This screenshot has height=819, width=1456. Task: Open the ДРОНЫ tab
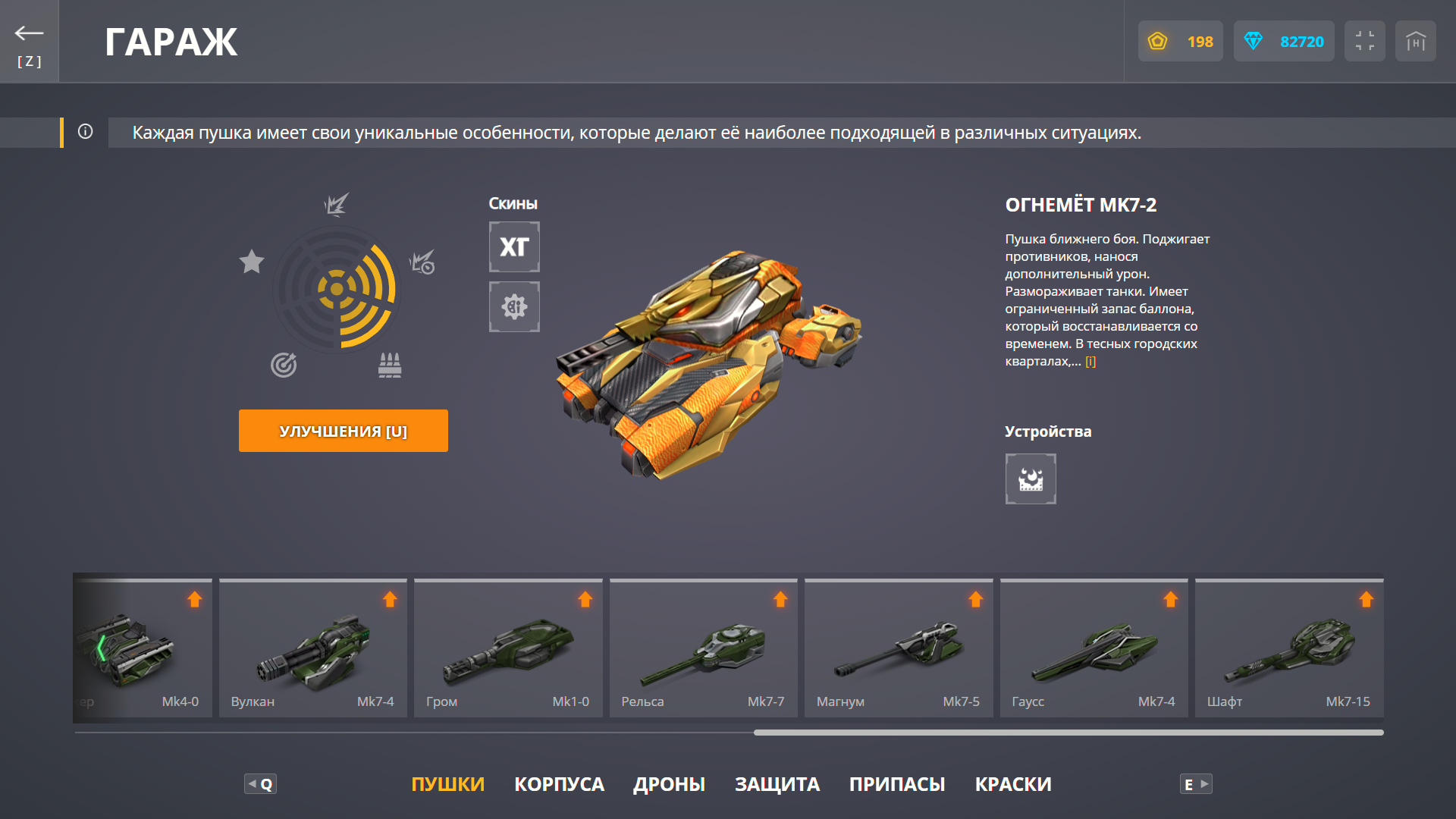(669, 784)
